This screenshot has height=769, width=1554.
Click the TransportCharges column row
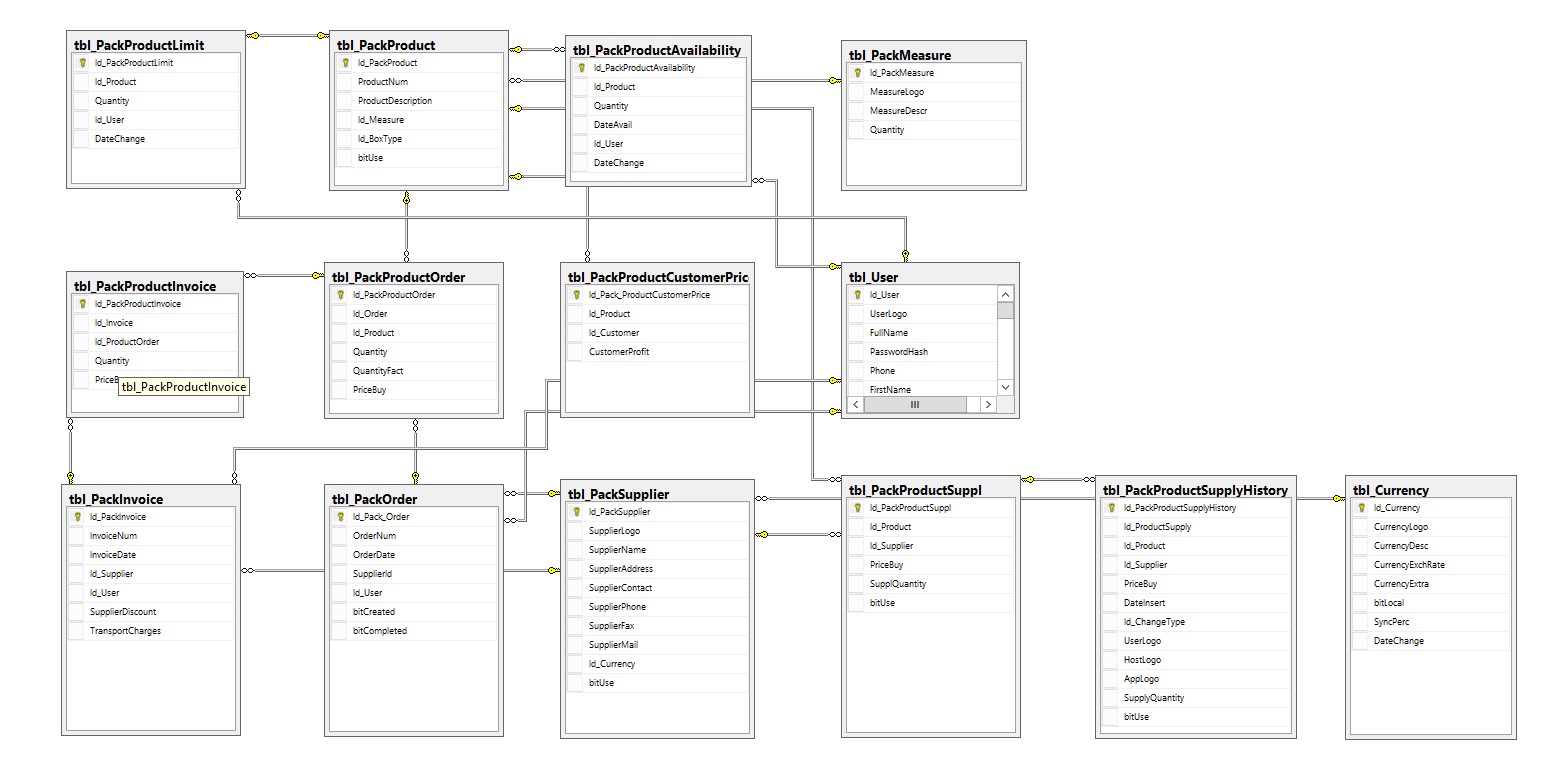[150, 631]
